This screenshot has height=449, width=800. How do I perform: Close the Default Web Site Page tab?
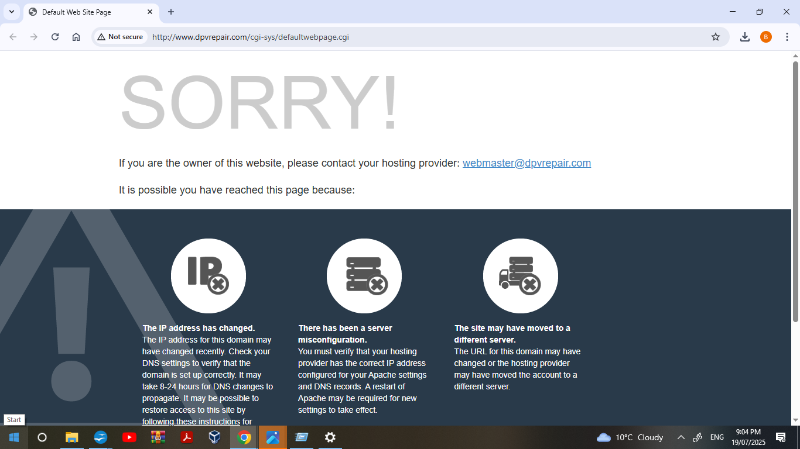click(x=149, y=12)
